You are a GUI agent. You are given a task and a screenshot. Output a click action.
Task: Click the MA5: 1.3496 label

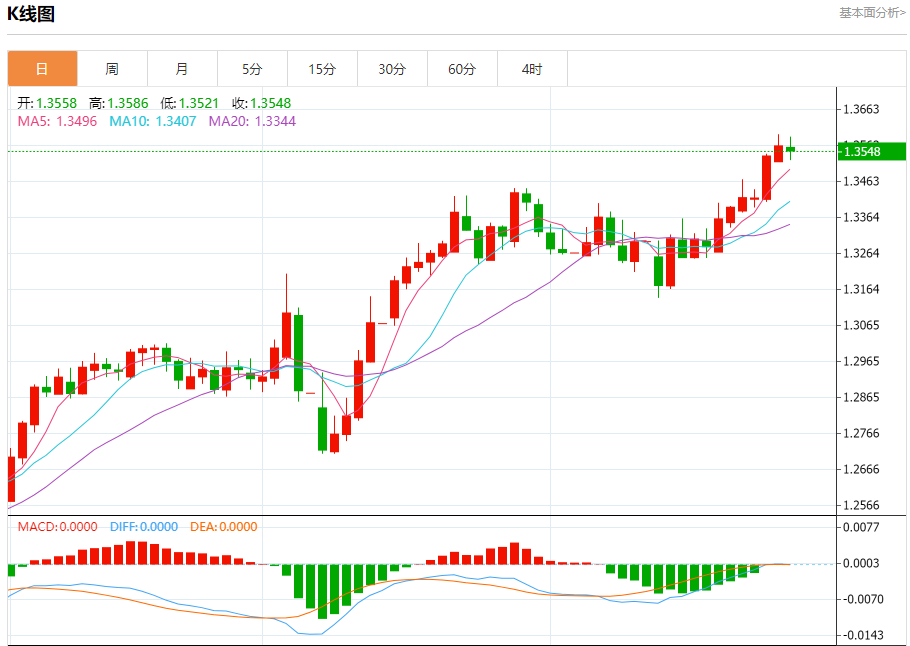(x=57, y=121)
